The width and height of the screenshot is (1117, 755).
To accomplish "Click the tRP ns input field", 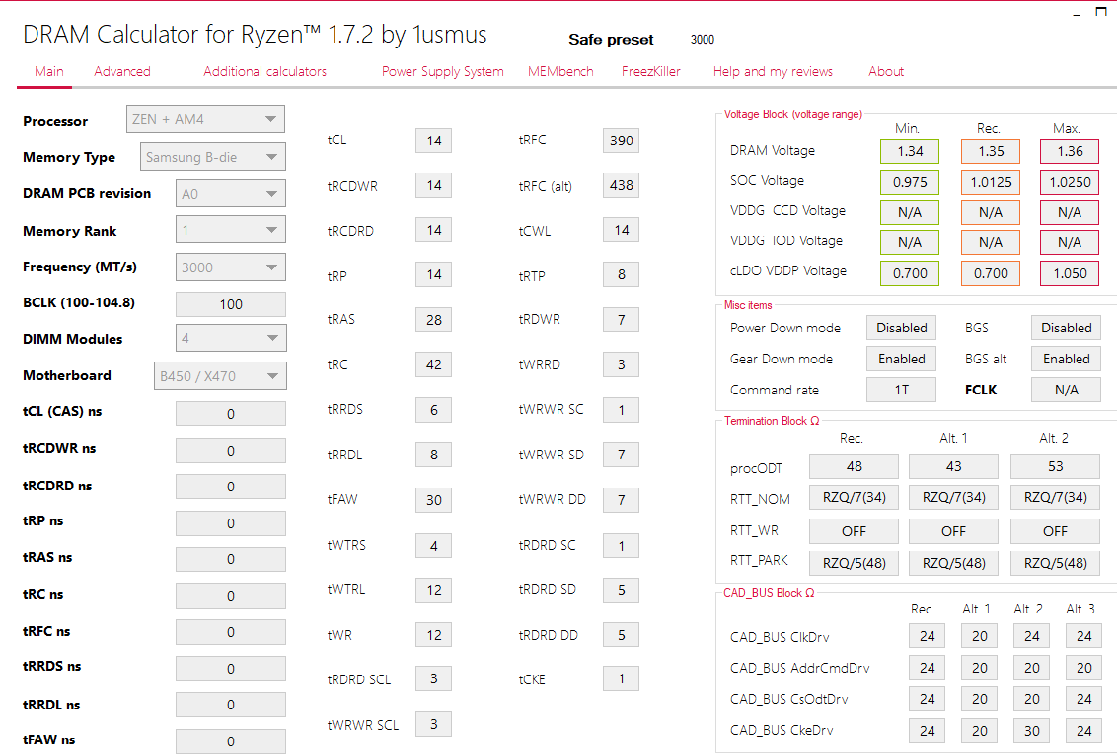I will pos(231,524).
